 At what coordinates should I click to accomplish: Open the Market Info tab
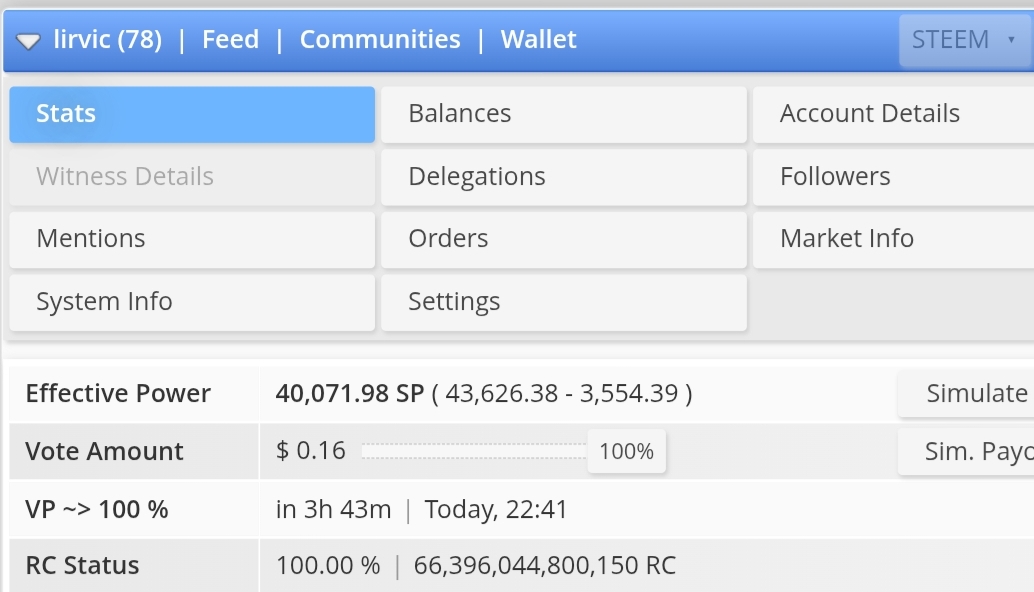tap(892, 239)
